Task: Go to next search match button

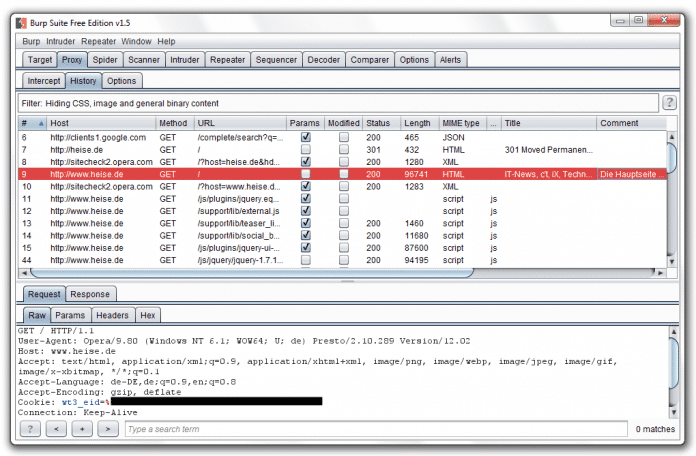Action: click(107, 429)
